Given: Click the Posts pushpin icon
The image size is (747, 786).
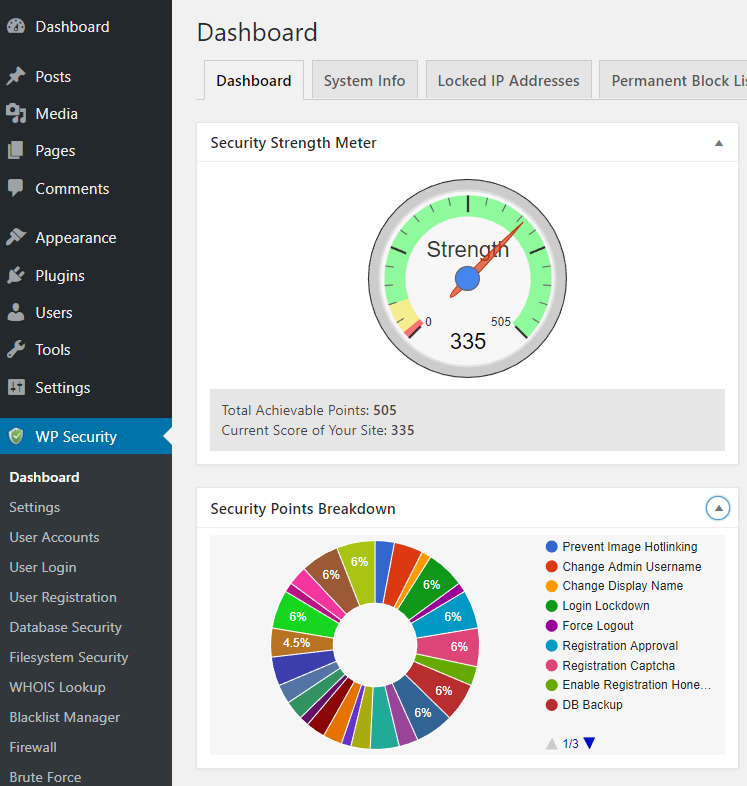Looking at the screenshot, I should click(x=16, y=76).
